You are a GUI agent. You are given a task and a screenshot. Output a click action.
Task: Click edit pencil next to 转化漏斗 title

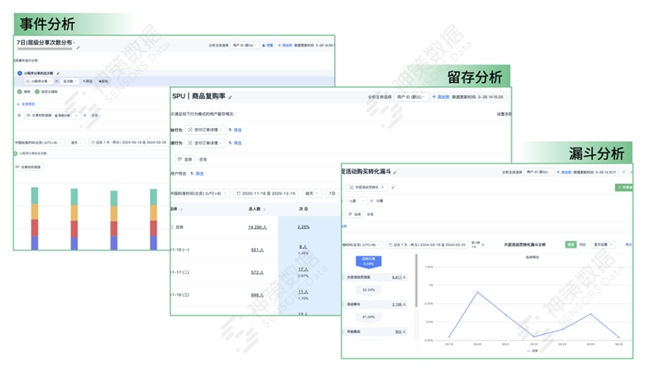pos(395,172)
